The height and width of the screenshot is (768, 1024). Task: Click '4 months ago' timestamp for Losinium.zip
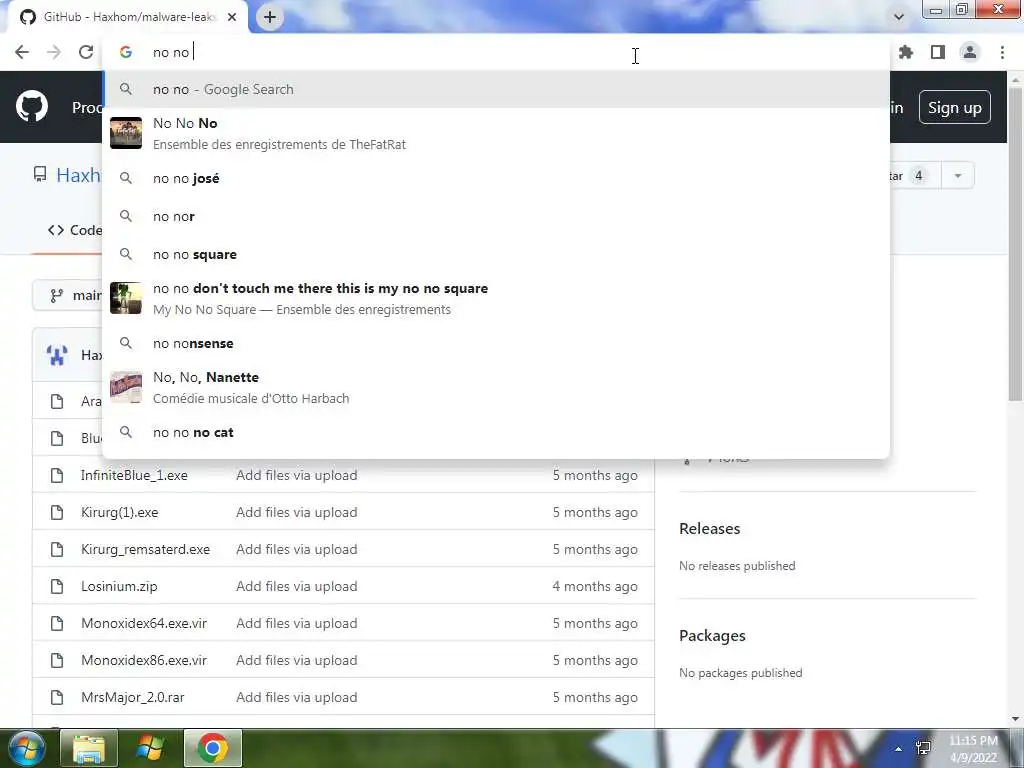[595, 586]
